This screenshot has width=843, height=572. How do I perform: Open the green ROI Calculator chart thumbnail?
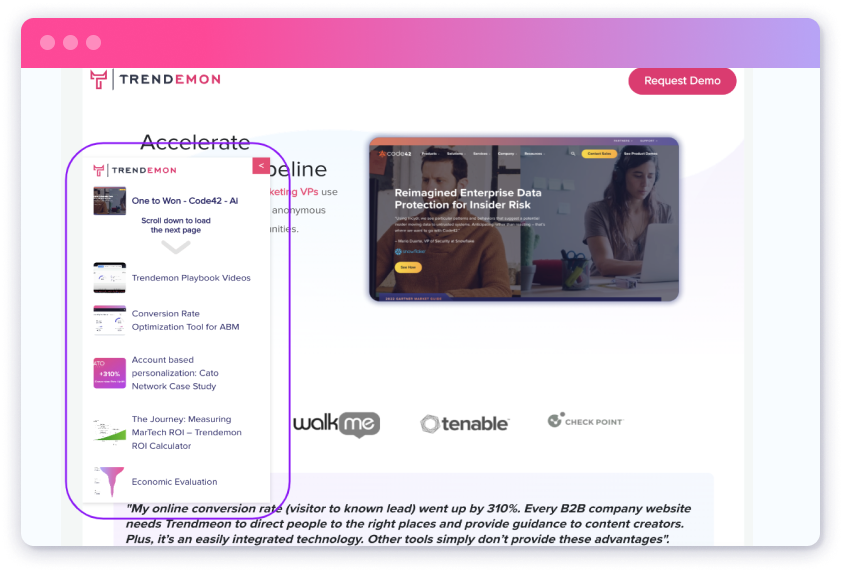tap(110, 432)
